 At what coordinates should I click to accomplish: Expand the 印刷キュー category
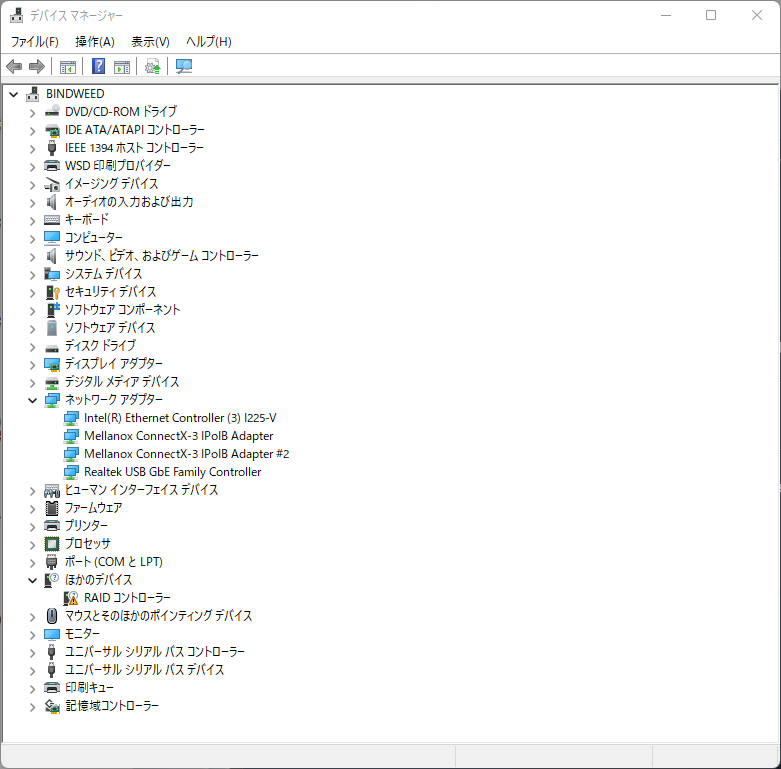coord(33,689)
